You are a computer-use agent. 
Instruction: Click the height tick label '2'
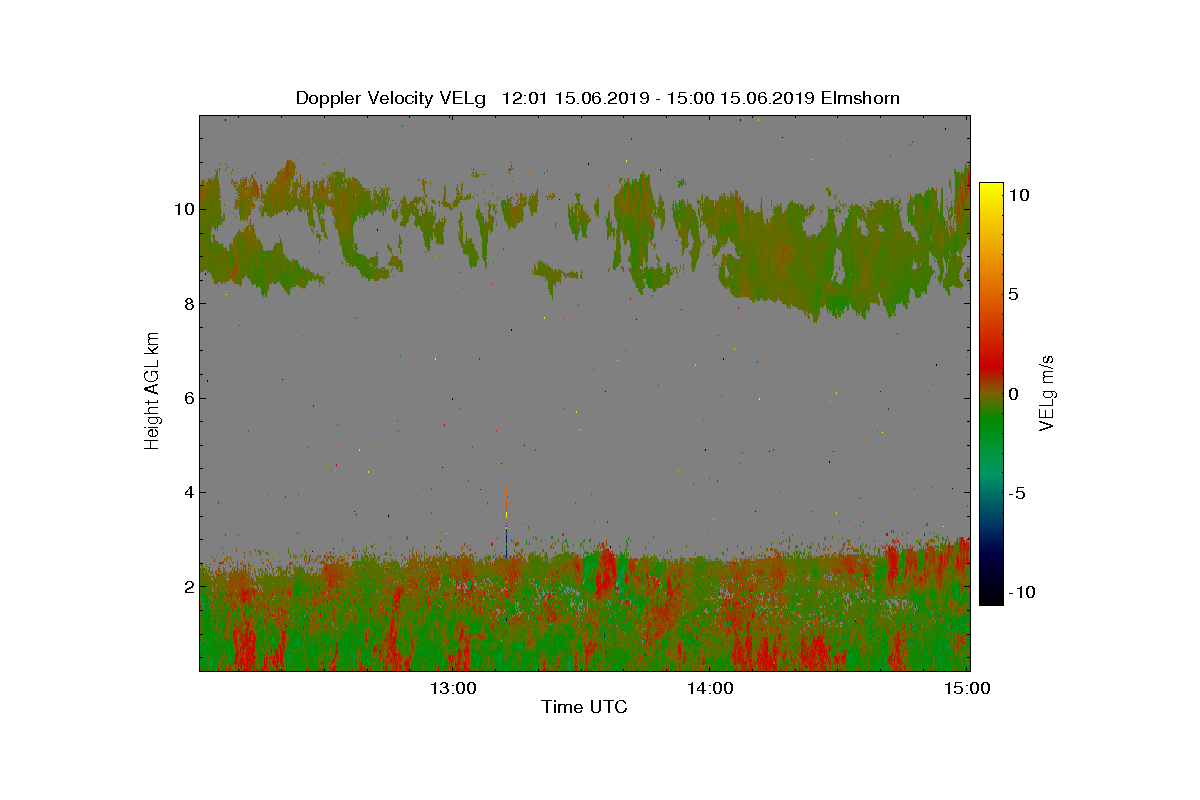click(187, 587)
